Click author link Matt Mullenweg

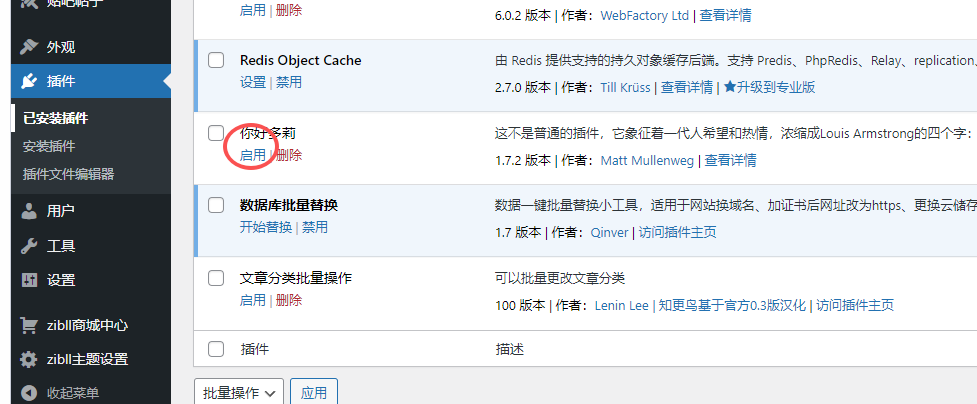(x=646, y=160)
